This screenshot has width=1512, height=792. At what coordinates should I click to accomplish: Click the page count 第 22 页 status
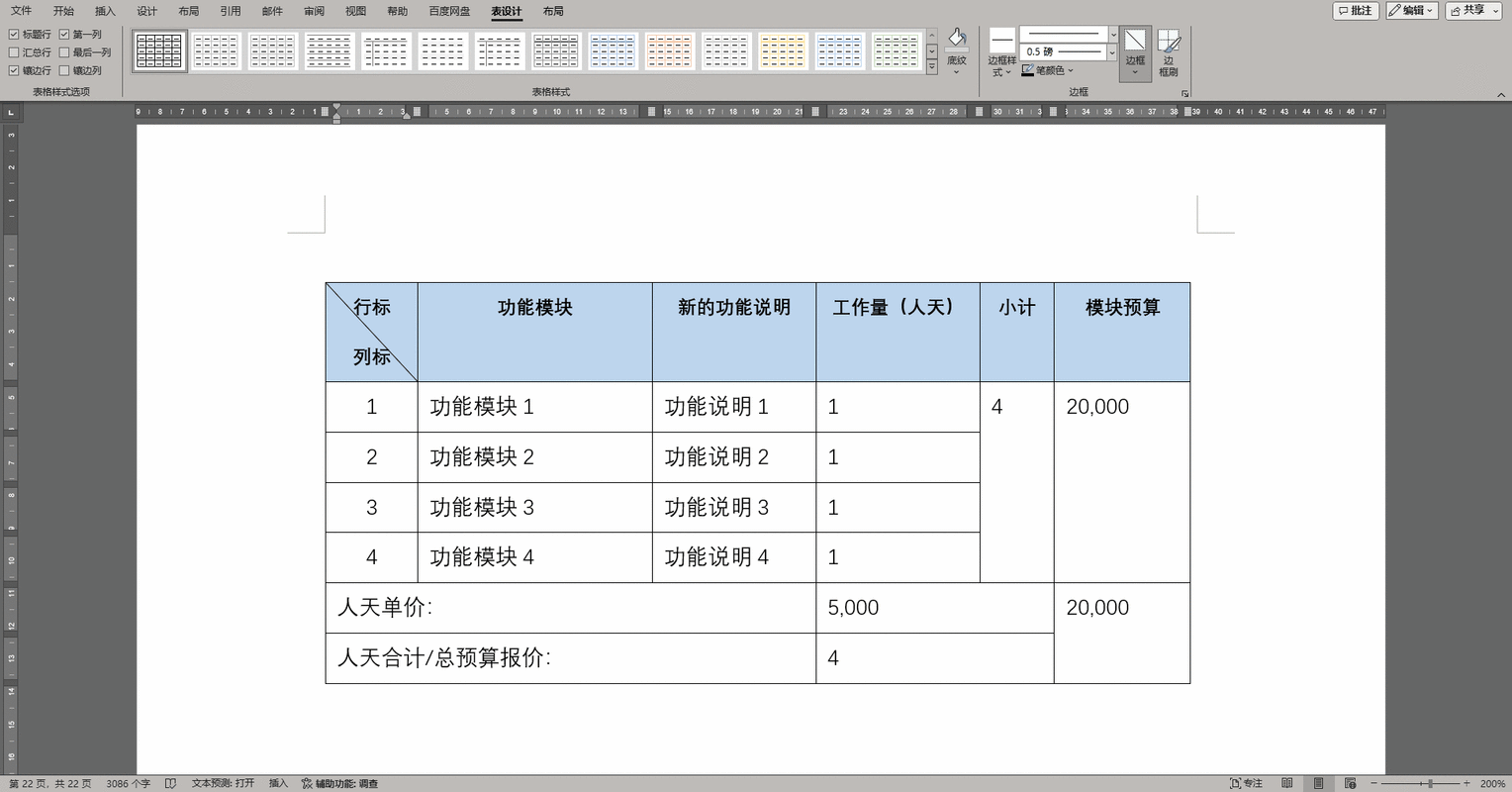(49, 783)
